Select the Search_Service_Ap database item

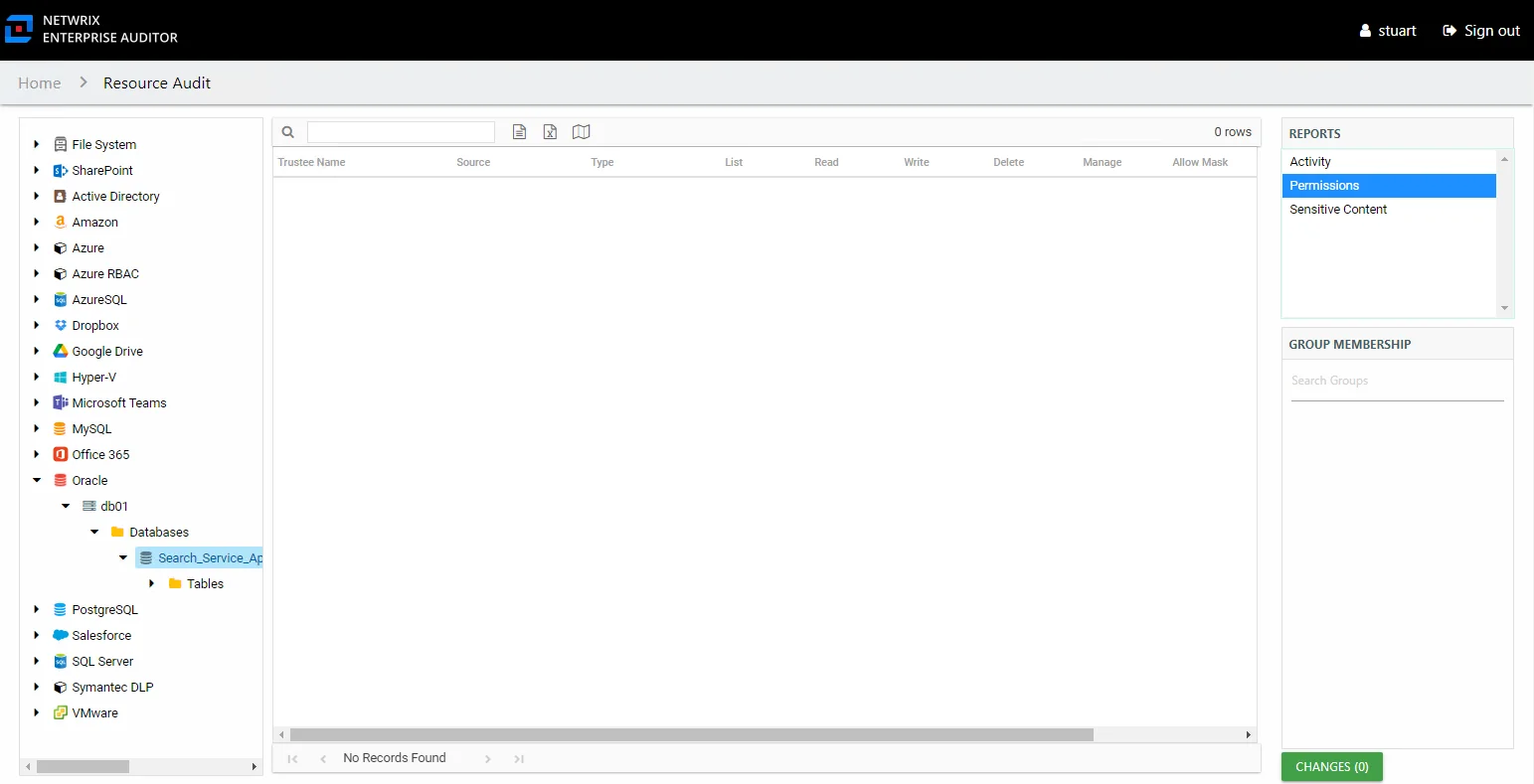tap(199, 557)
